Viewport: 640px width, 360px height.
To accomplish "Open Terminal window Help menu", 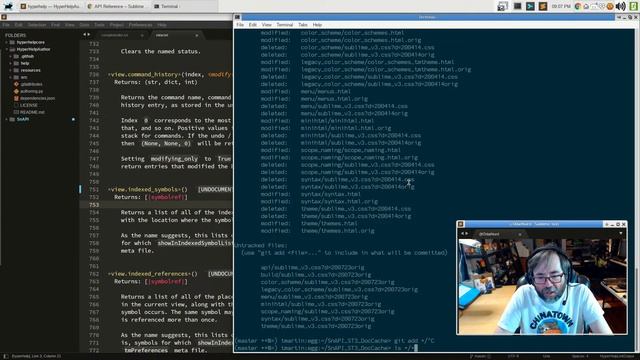I will 317,25.
